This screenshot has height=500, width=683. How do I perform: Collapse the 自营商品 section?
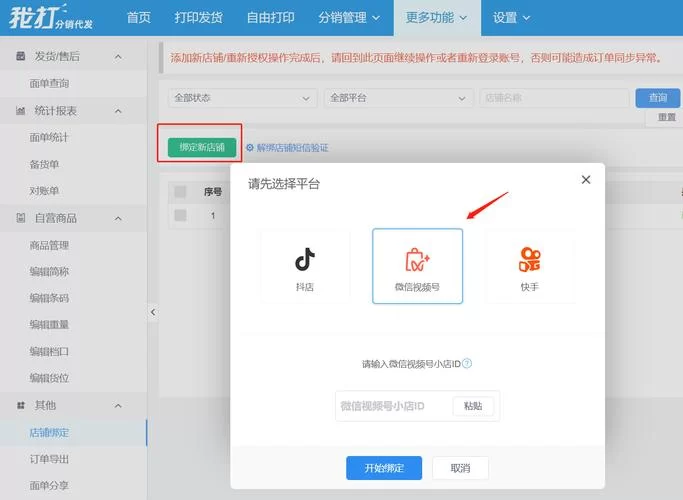pyautogui.click(x=118, y=218)
